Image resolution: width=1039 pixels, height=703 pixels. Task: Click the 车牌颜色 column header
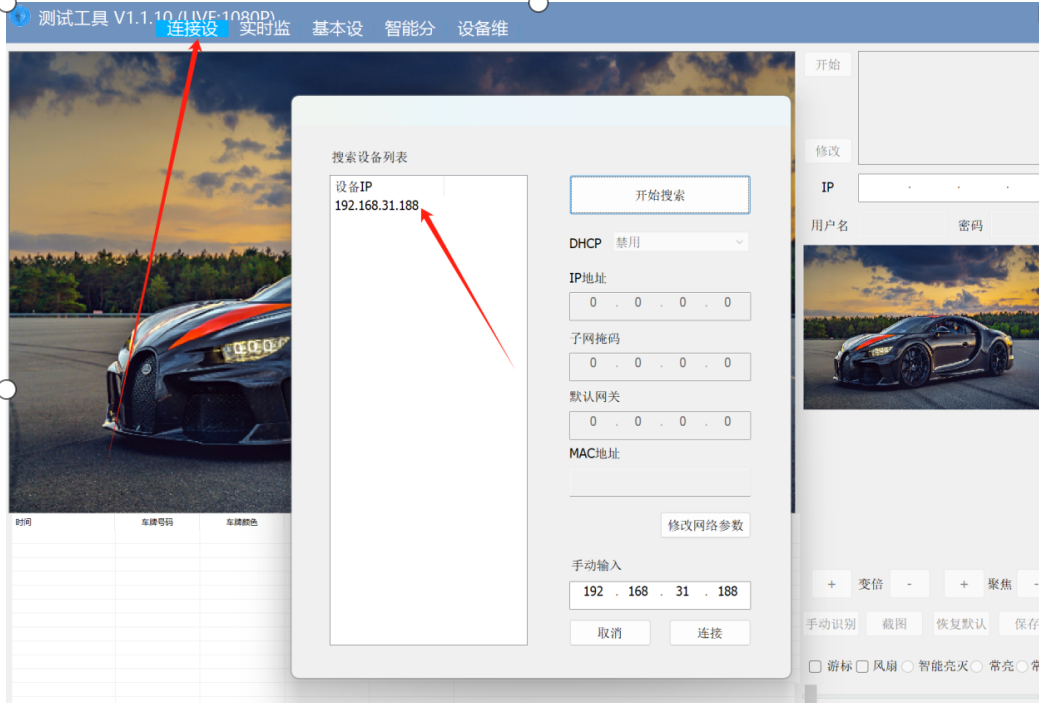pos(242,522)
